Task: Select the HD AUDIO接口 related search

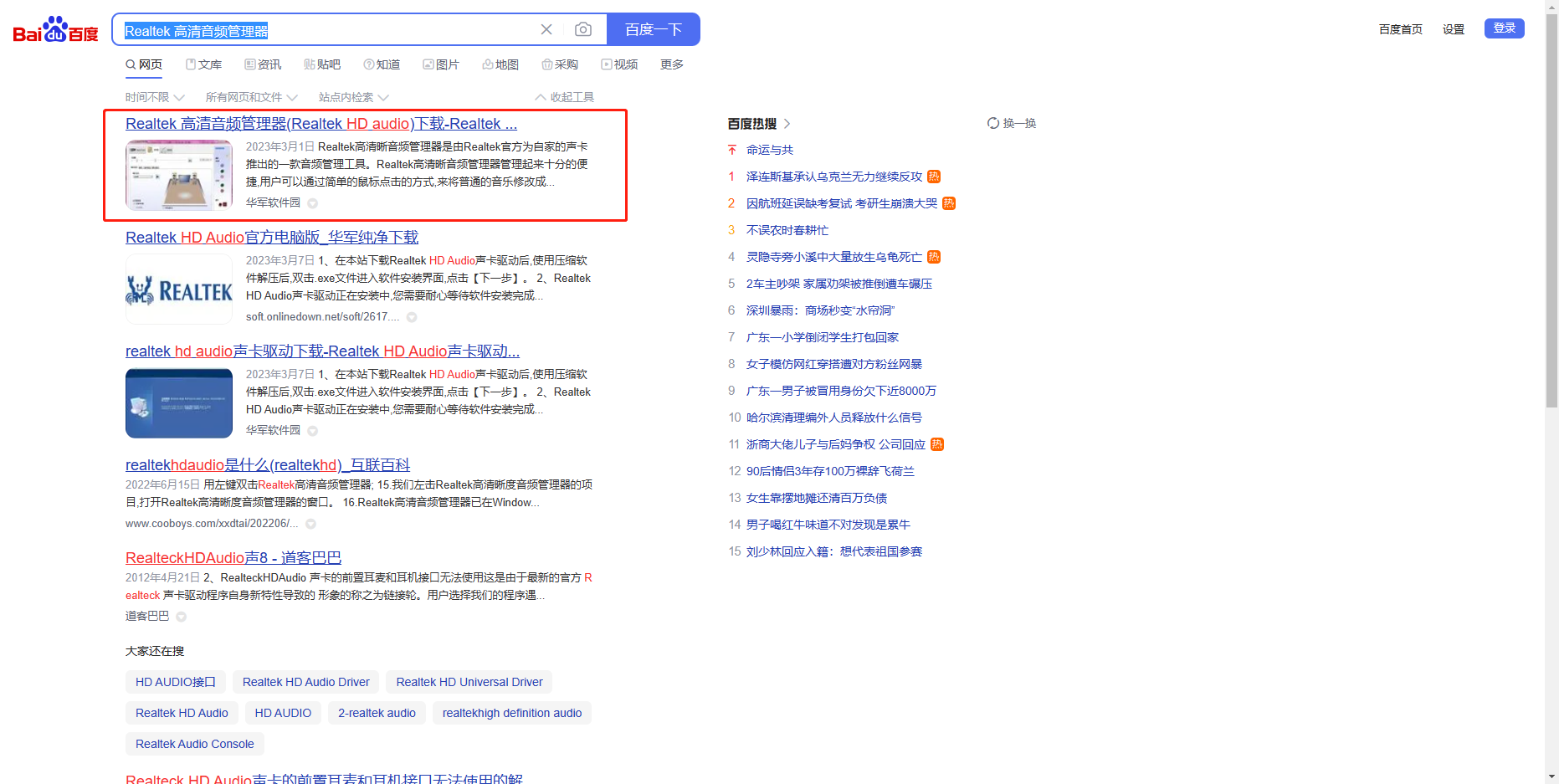Action: tap(176, 682)
